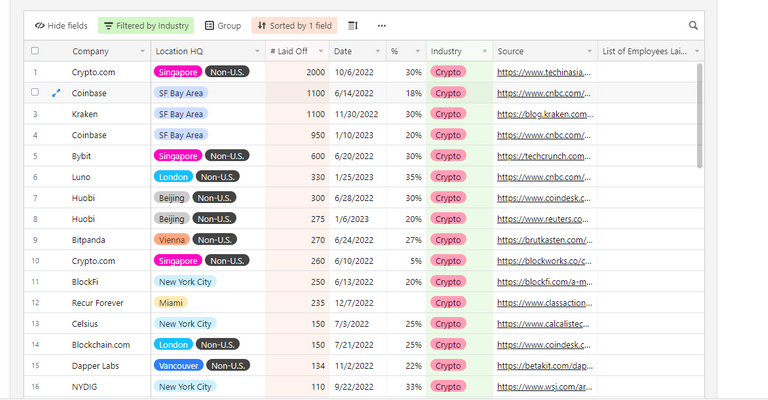Open the blog.kraken.com source link
The image size is (768, 400).
click(545, 114)
